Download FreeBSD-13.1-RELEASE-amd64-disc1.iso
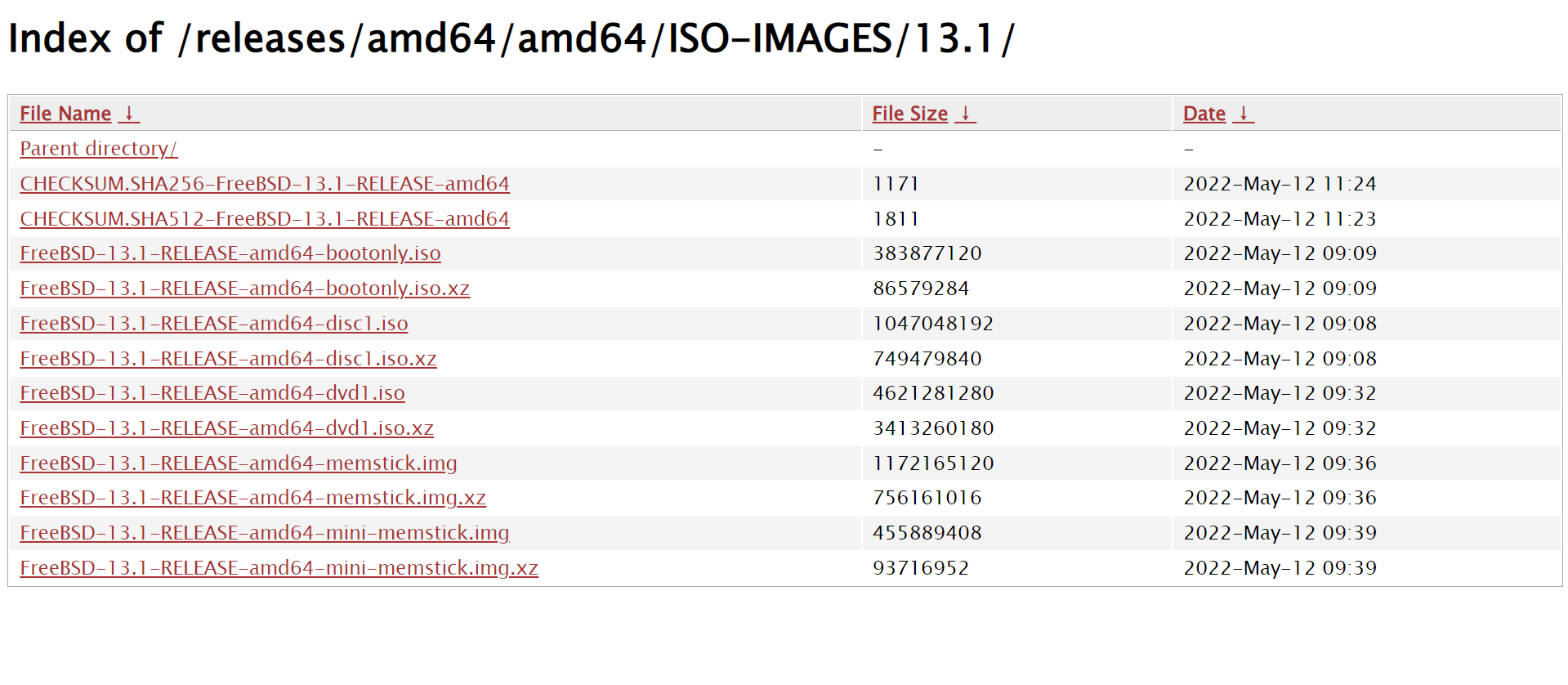The height and width of the screenshot is (685, 1568). pyautogui.click(x=214, y=324)
